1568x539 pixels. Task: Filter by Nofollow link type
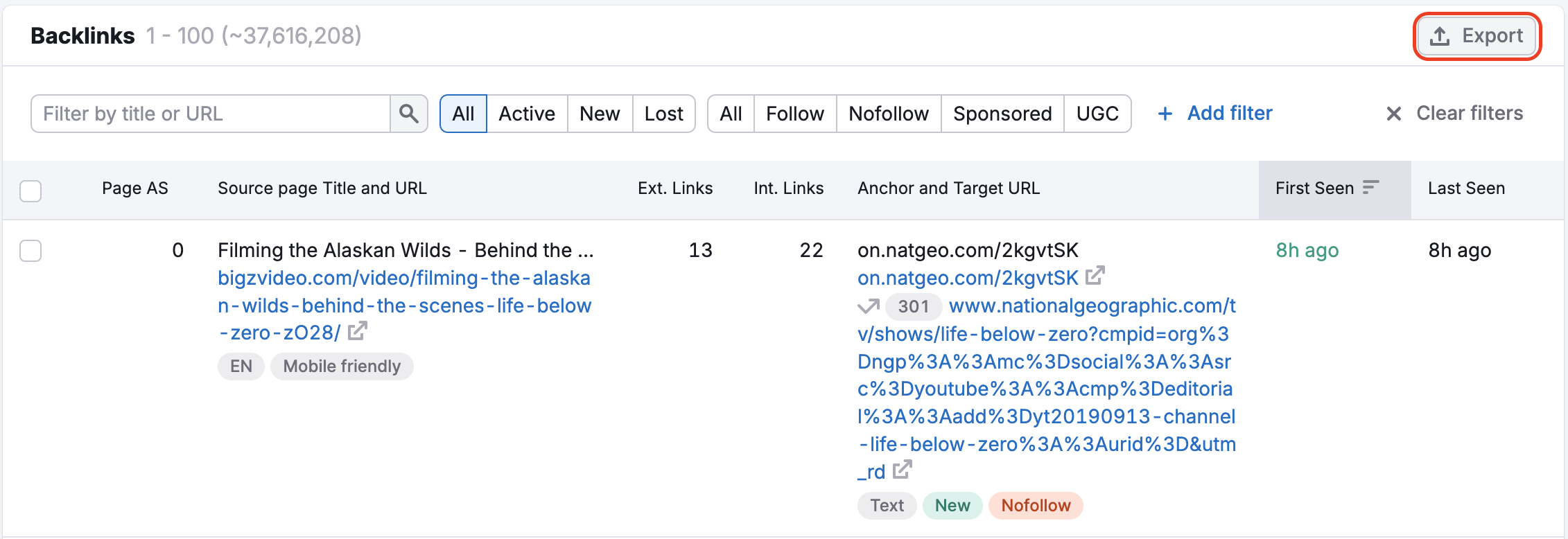[888, 114]
